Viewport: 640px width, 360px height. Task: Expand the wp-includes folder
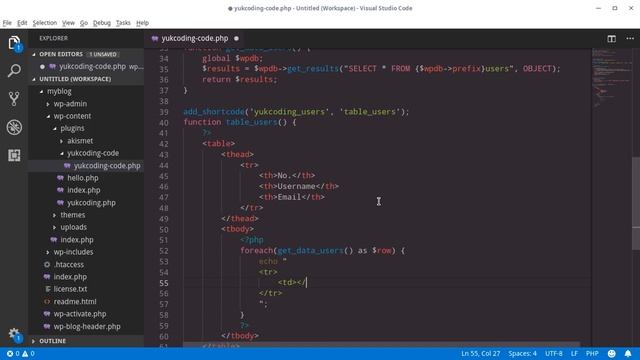(48, 252)
